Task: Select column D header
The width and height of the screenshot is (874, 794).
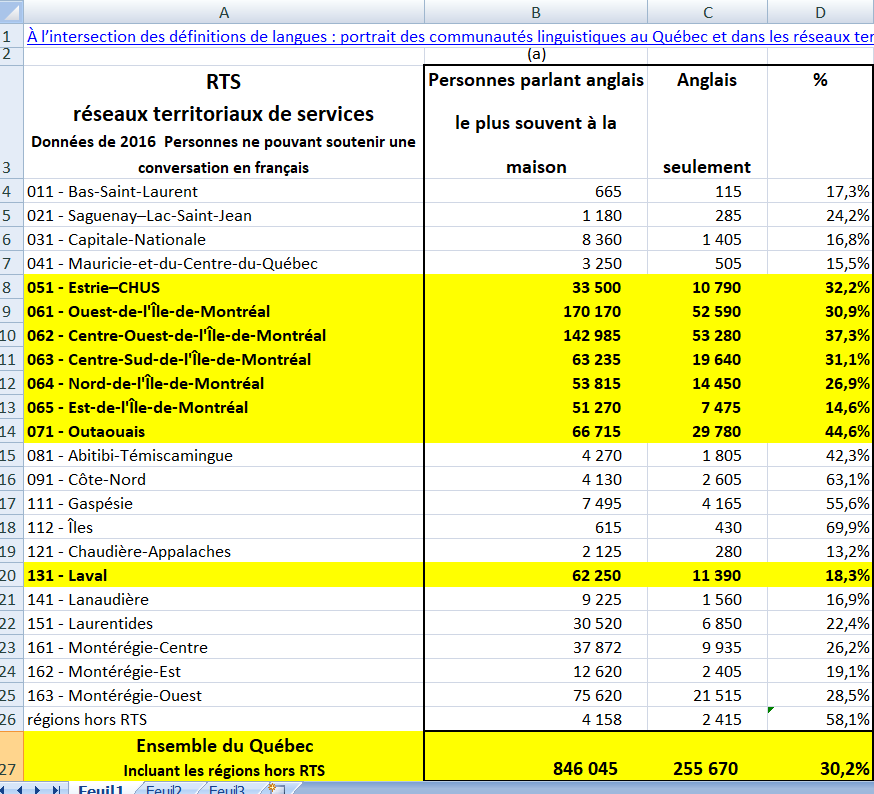Action: pyautogui.click(x=820, y=12)
